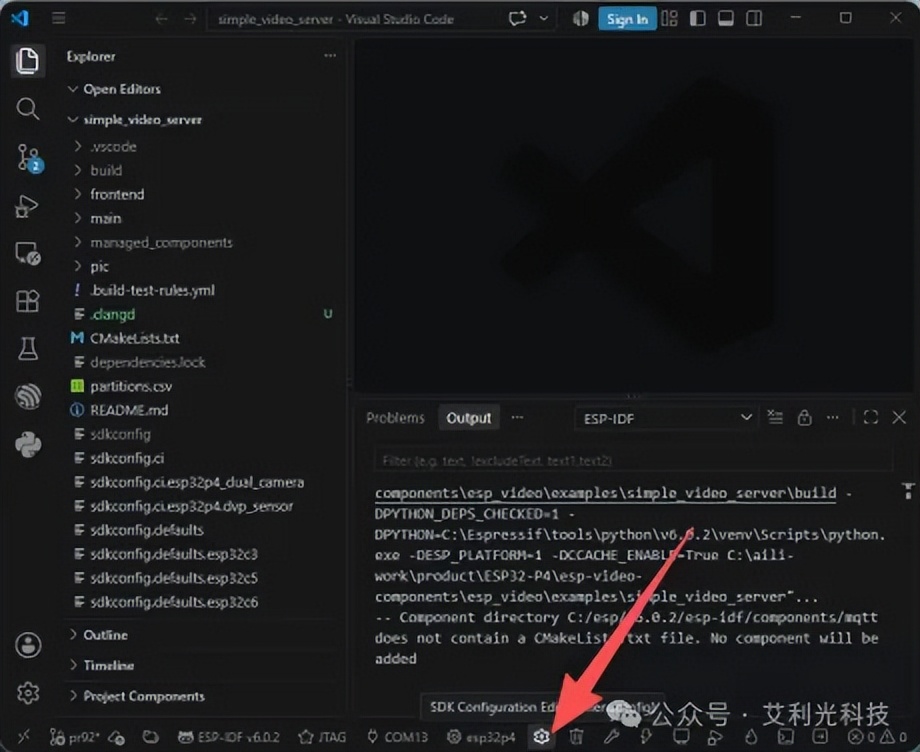Focus the Output filter input field
This screenshot has width=920, height=752.
click(634, 460)
